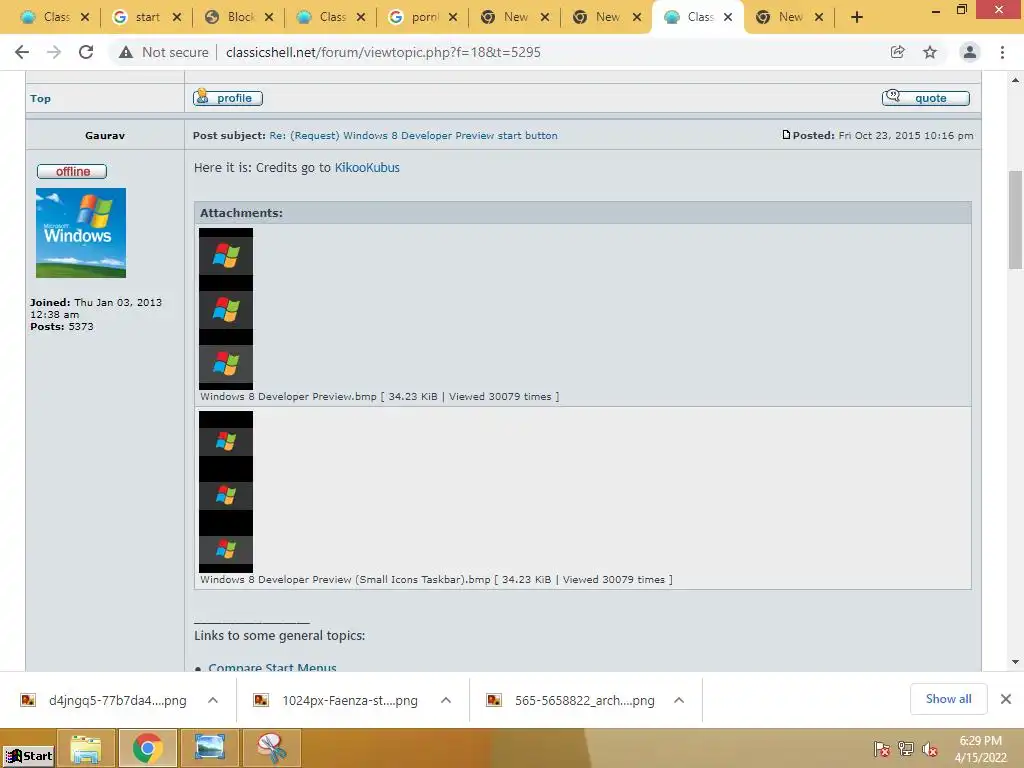Switch to the Google porn tab
The height and width of the screenshot is (768, 1024).
point(415,18)
